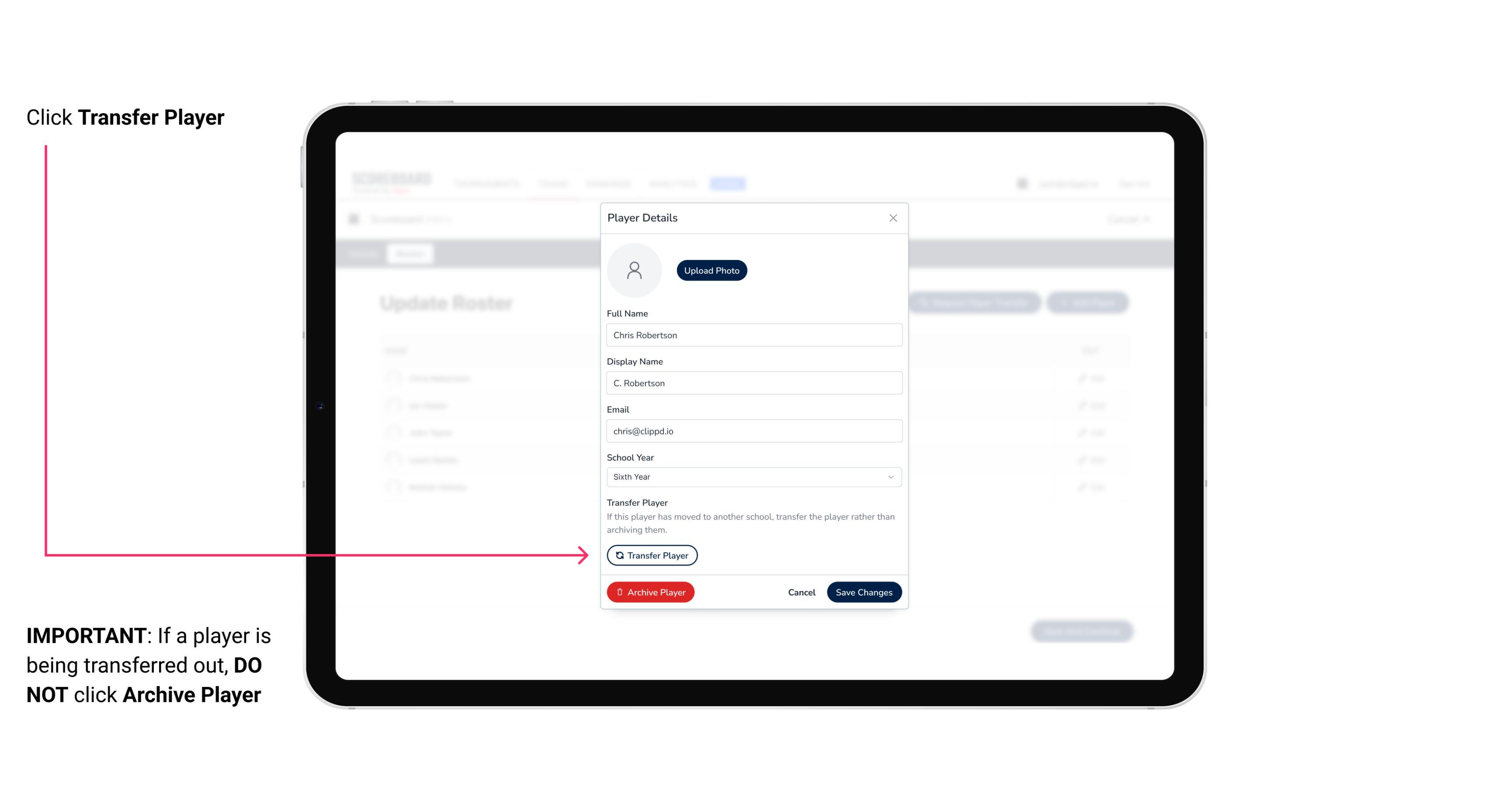
Task: Open the navigation menu tab highlighted blue
Action: coord(728,183)
